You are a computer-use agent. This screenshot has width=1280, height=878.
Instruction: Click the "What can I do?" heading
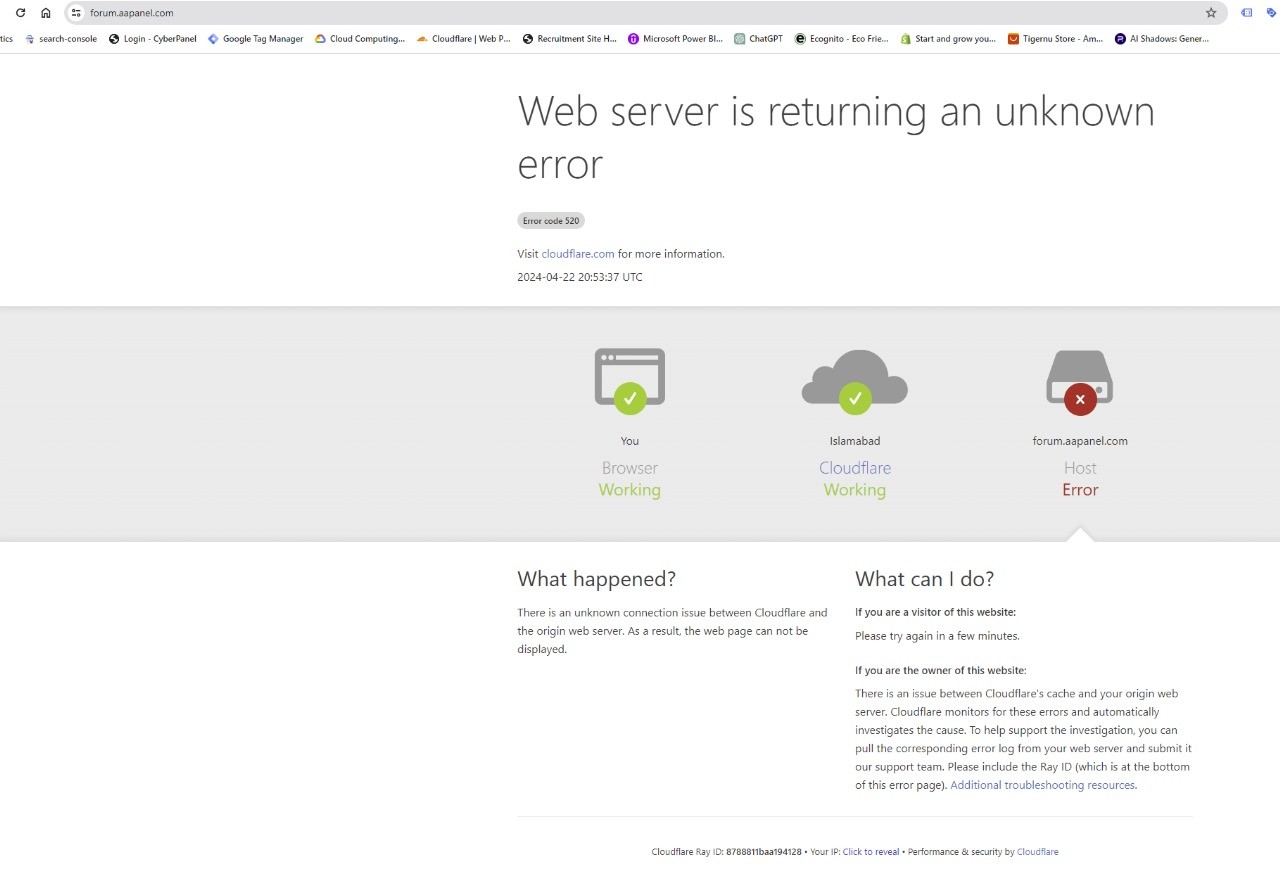point(925,579)
